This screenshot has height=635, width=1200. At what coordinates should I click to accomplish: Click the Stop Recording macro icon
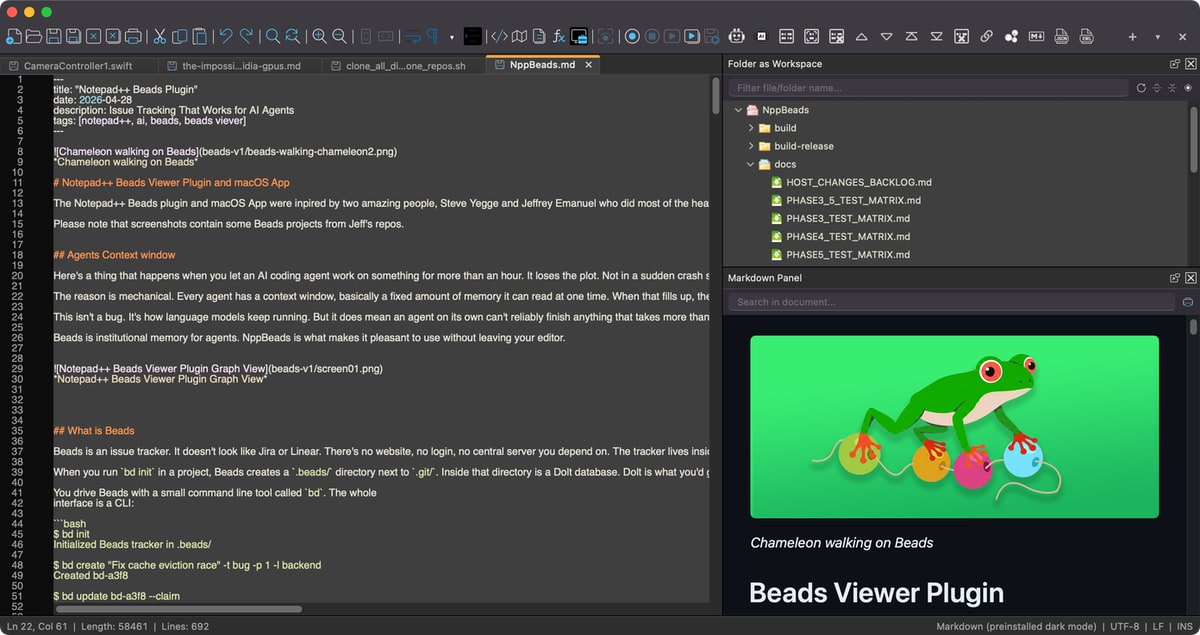click(652, 37)
